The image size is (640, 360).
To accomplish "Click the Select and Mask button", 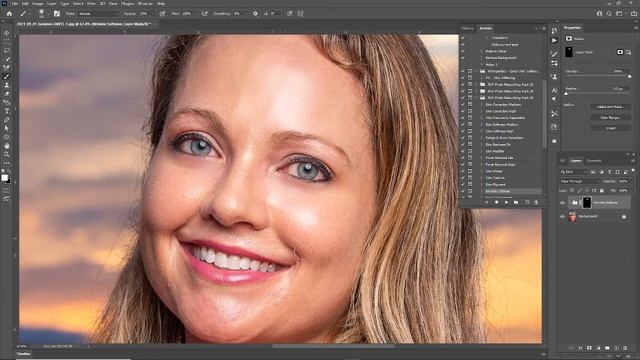I will [x=611, y=107].
